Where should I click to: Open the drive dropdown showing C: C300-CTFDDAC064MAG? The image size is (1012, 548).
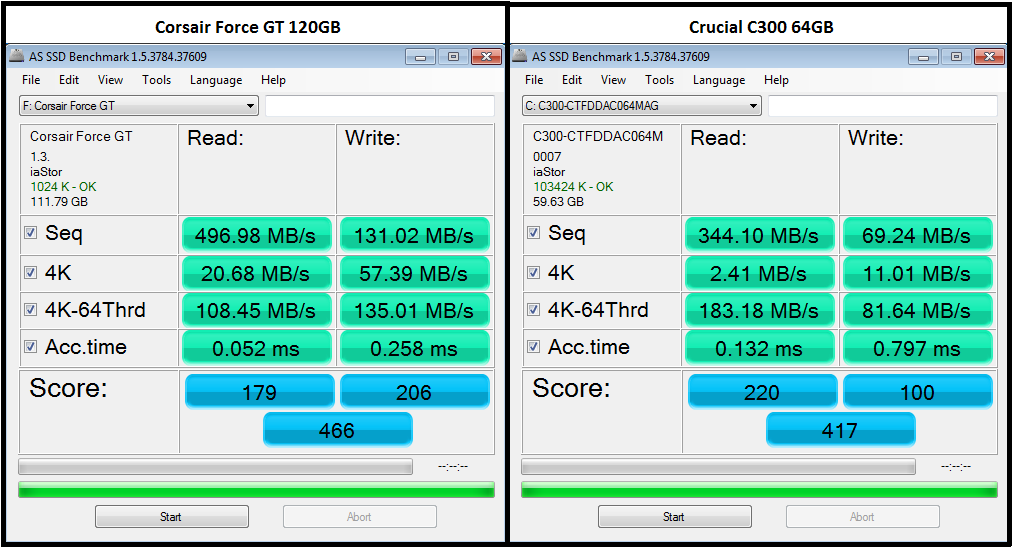coord(642,106)
